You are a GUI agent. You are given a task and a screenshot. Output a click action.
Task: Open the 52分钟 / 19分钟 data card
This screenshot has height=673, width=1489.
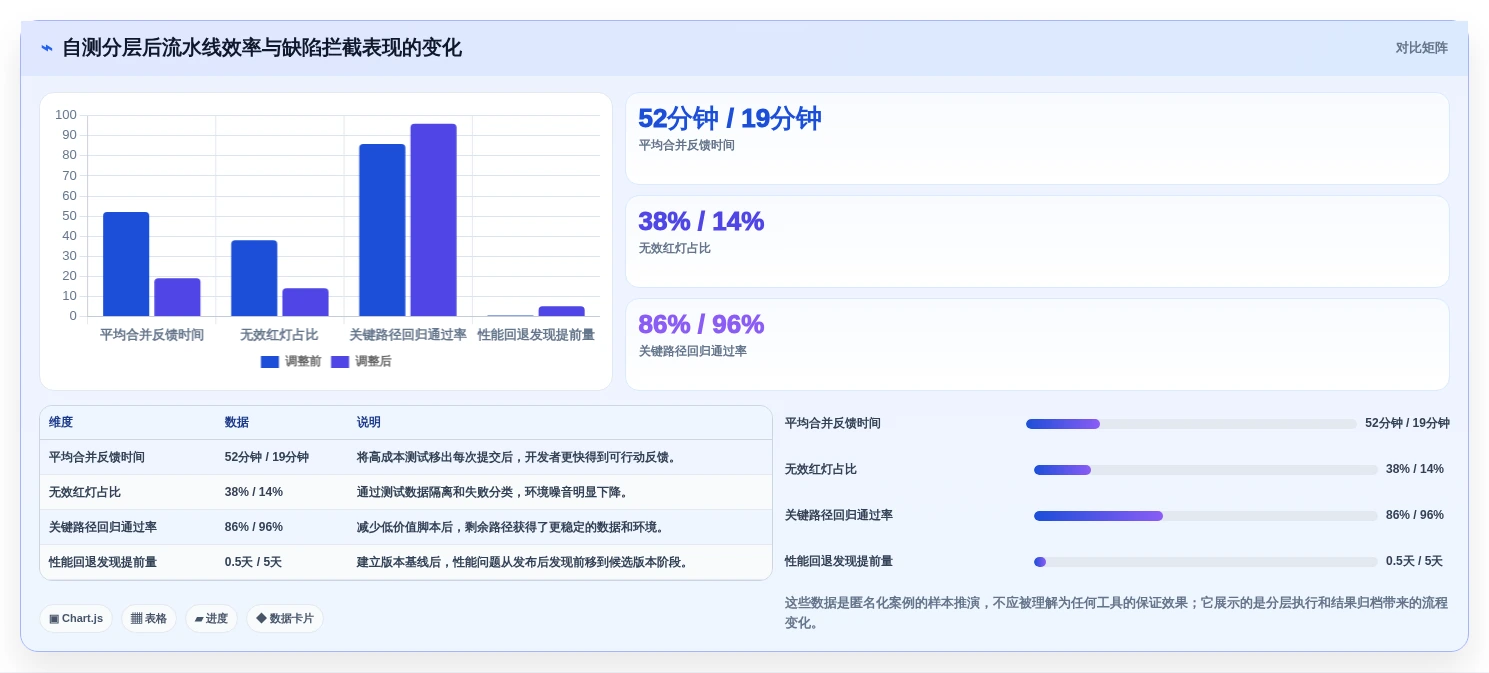1037,139
